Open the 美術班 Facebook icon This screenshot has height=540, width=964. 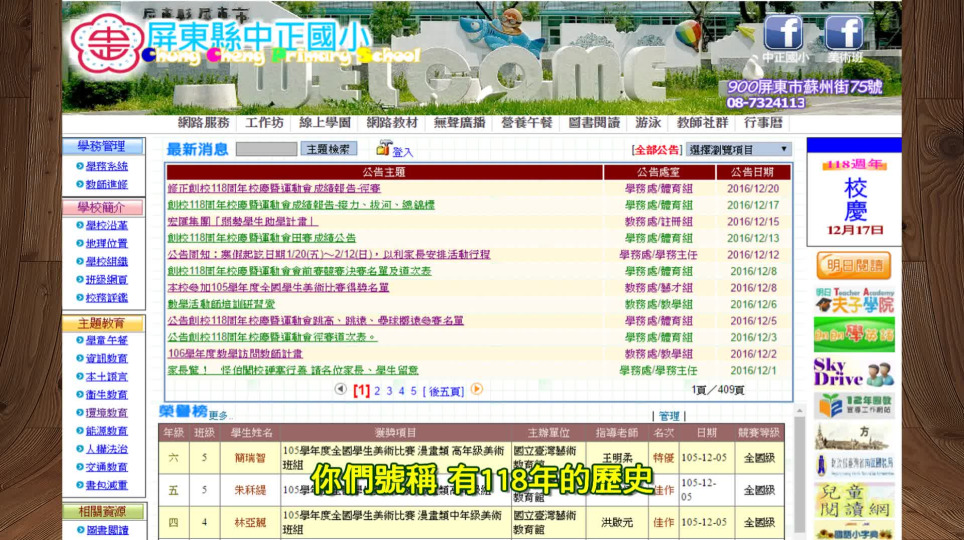coord(844,33)
